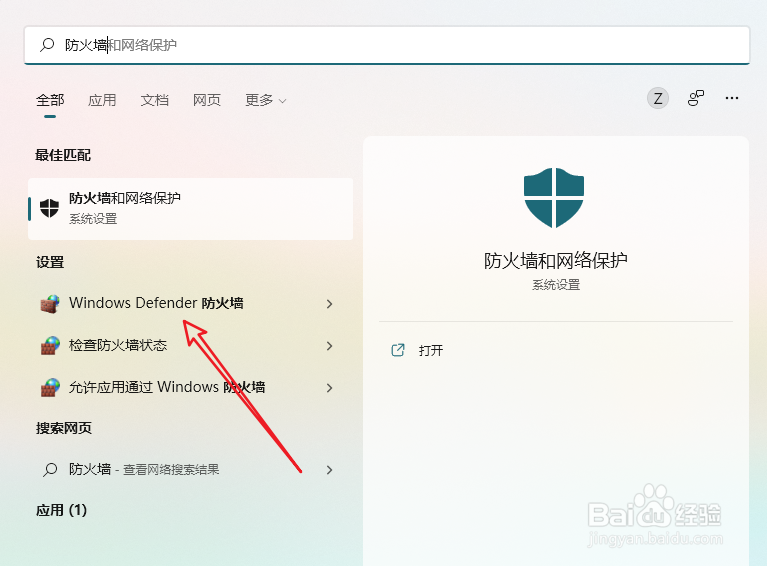Open the connected accounts feedback icon
Image resolution: width=767 pixels, height=566 pixels.
point(696,98)
